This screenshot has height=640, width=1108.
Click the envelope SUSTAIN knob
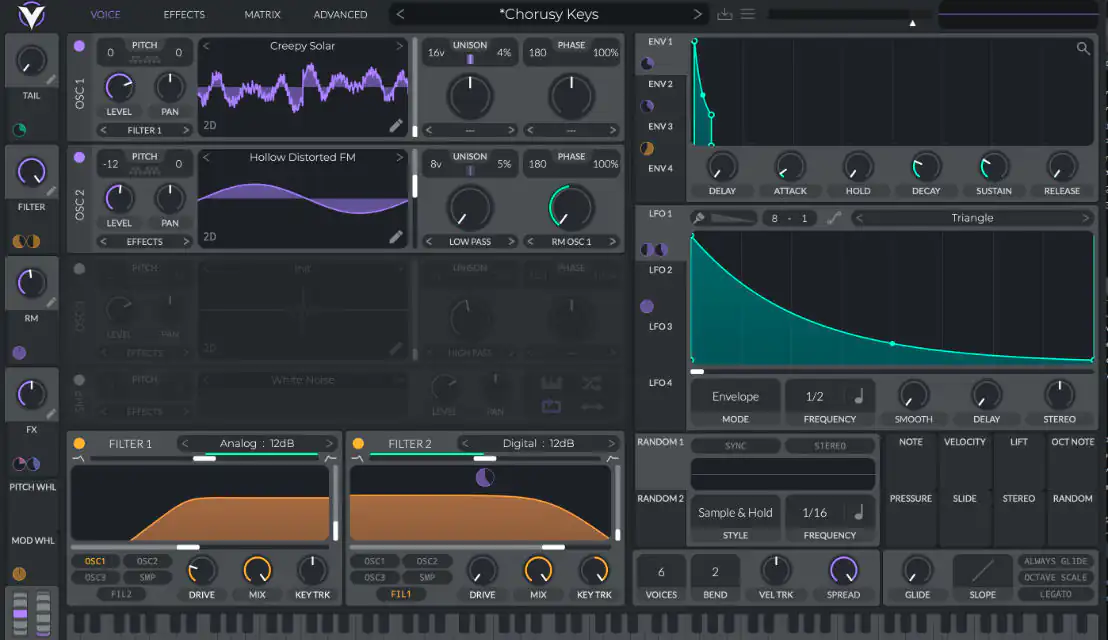point(994,167)
